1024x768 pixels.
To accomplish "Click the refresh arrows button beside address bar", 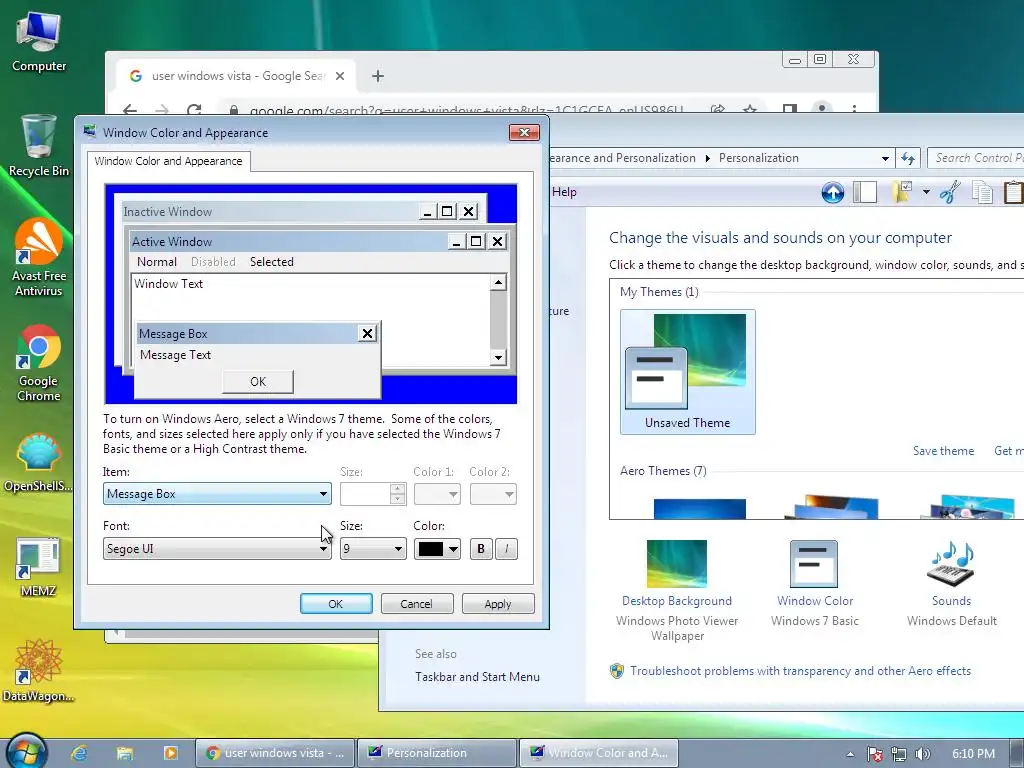I will tap(908, 158).
